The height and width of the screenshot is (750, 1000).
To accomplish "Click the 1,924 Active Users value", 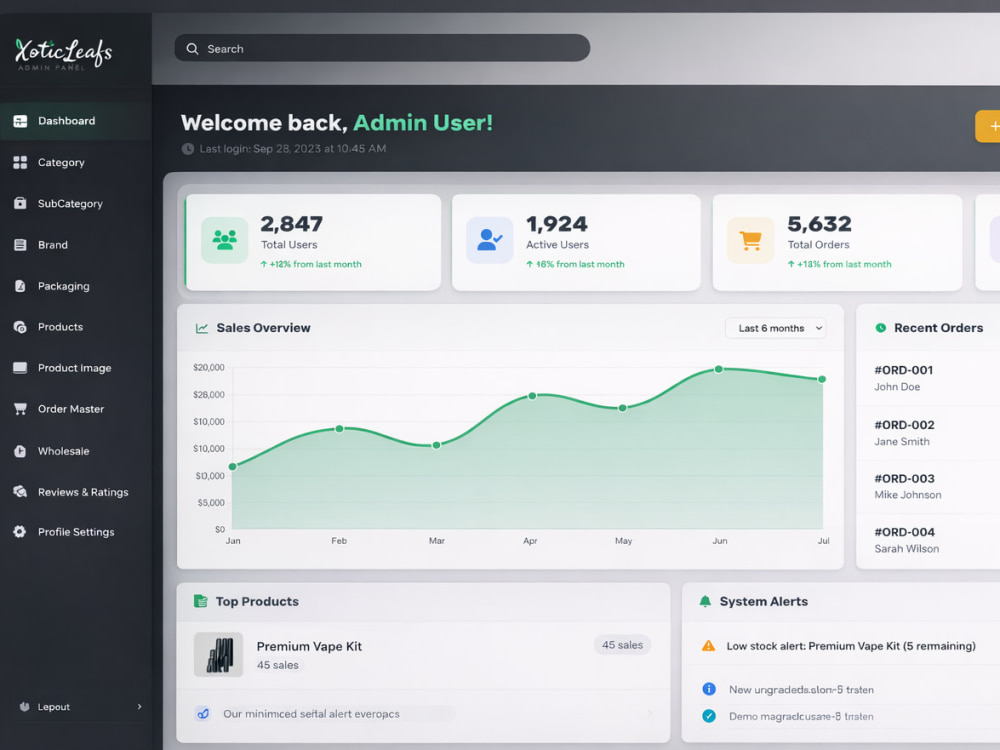I will pos(557,224).
